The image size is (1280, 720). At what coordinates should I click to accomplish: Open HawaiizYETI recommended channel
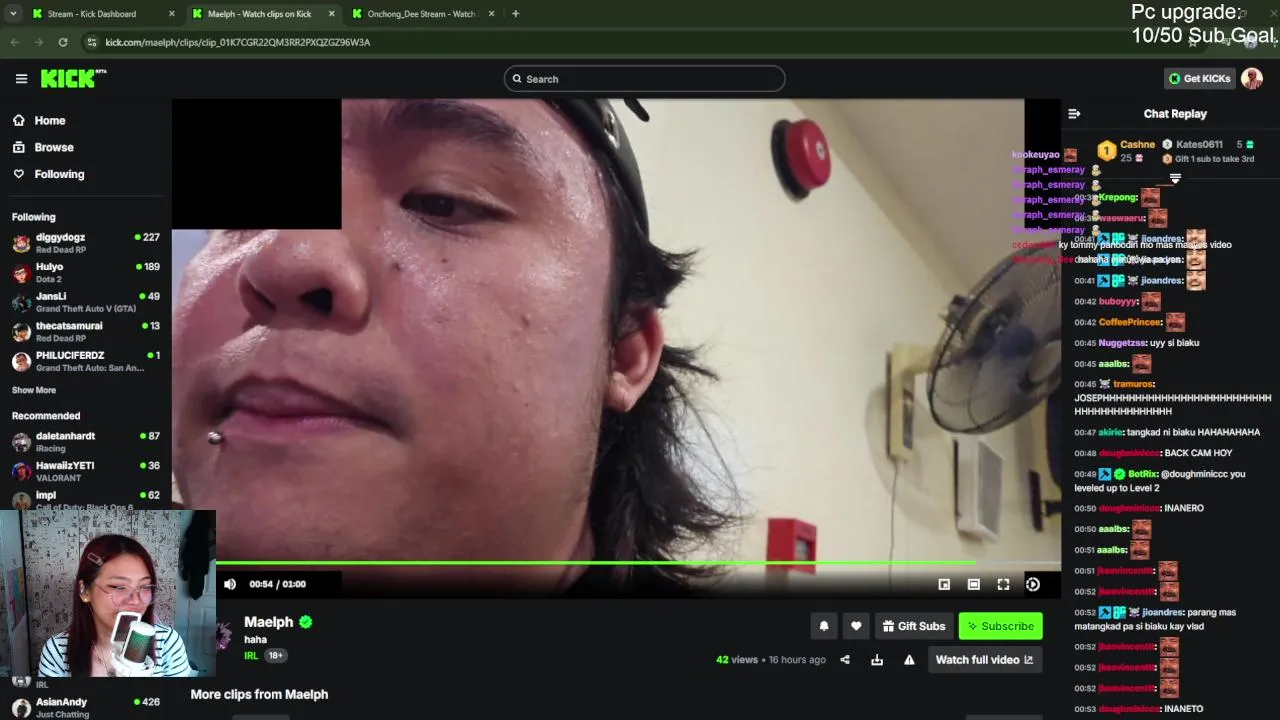tap(86, 471)
